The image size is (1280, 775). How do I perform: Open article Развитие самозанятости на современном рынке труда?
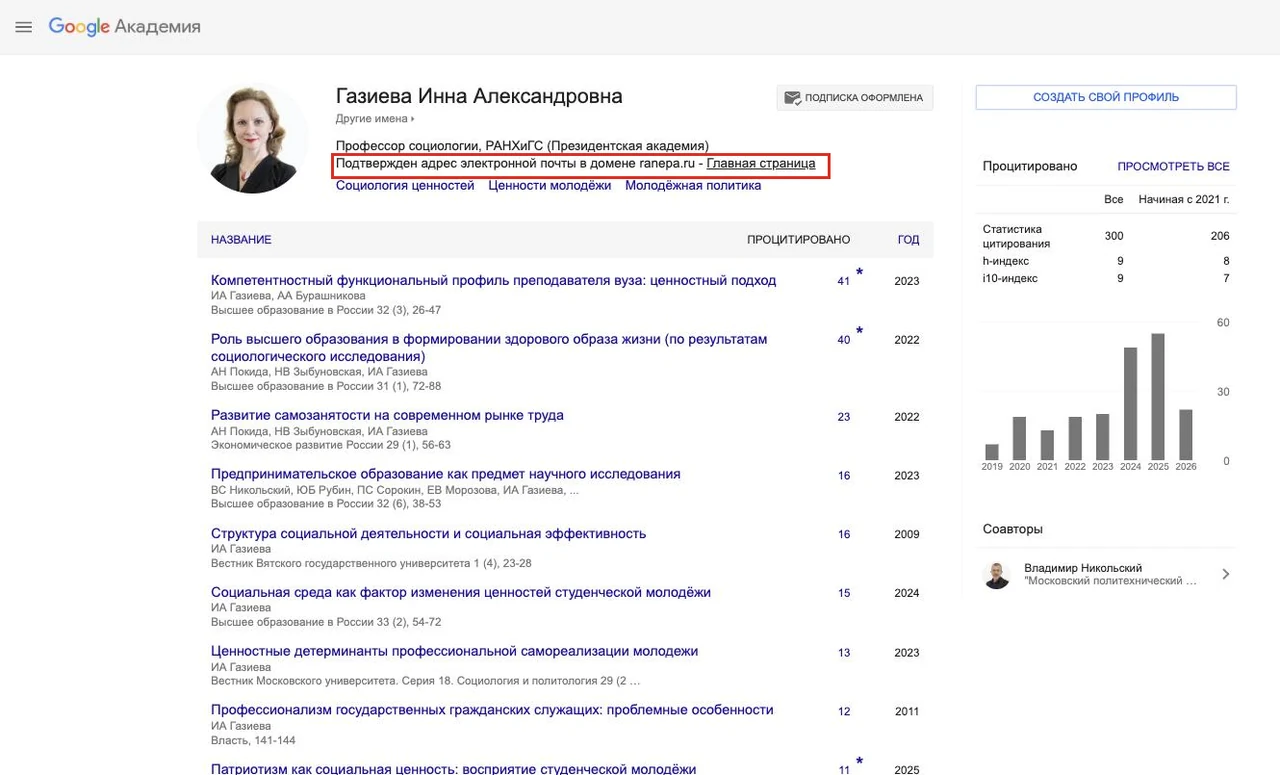click(387, 415)
